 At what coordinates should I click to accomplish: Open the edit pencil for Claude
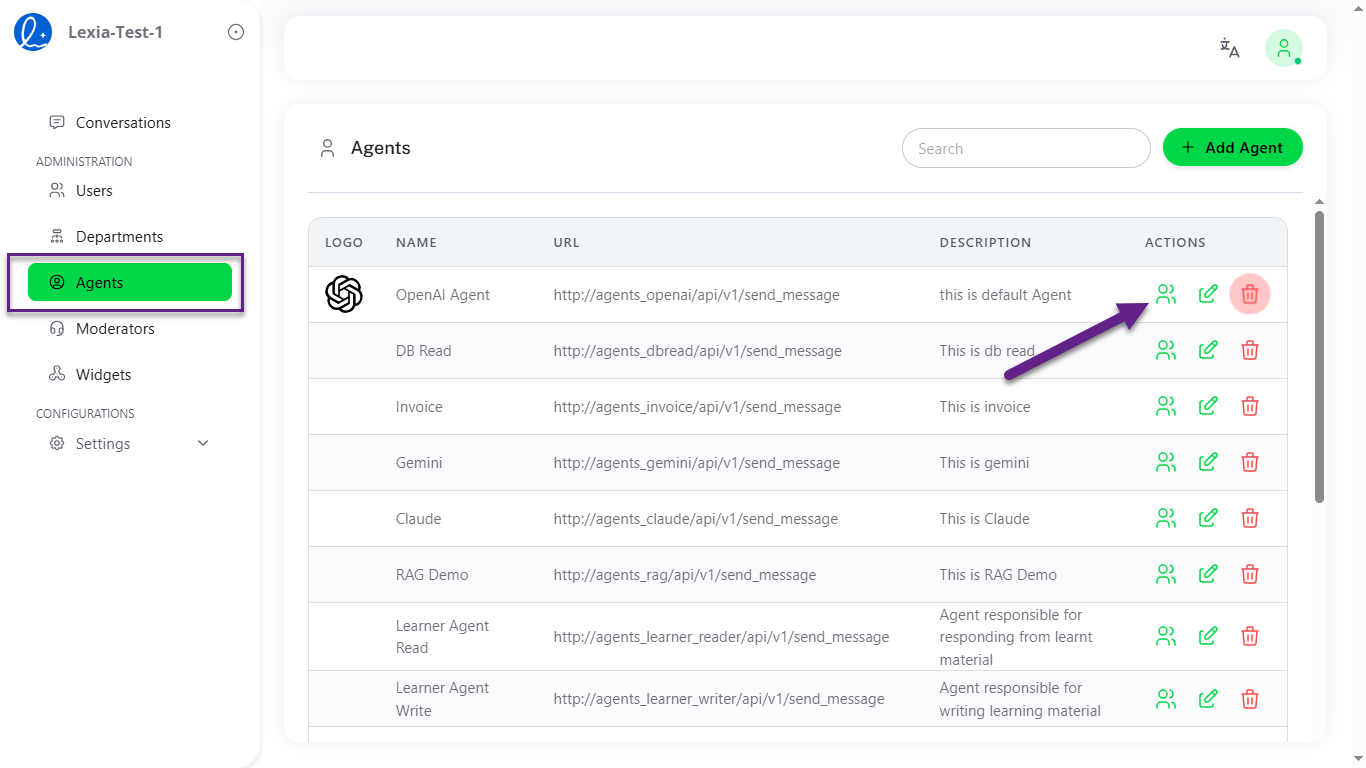click(x=1207, y=518)
